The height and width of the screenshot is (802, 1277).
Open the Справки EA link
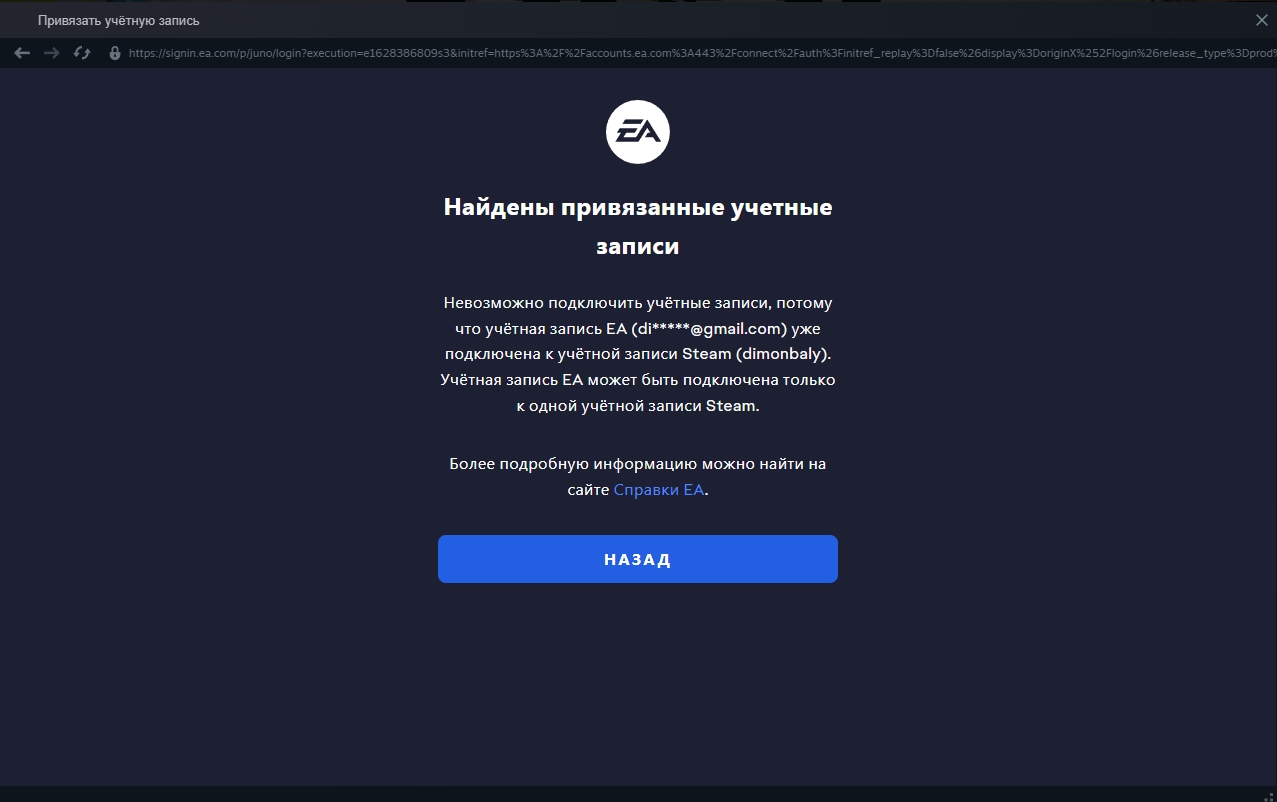pos(659,490)
